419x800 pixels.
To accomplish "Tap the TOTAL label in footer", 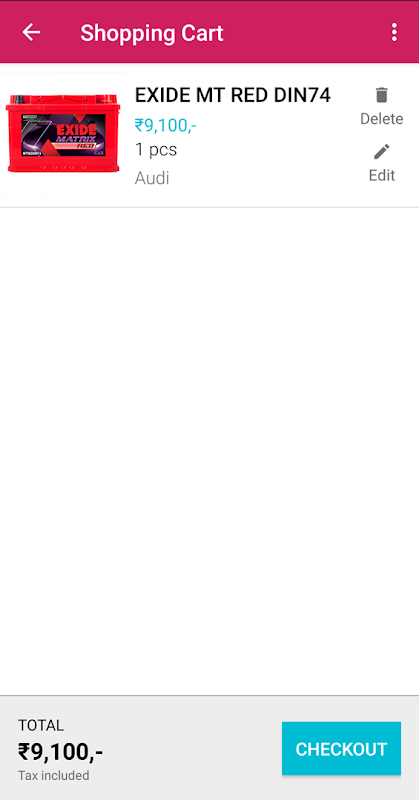I will [41, 726].
